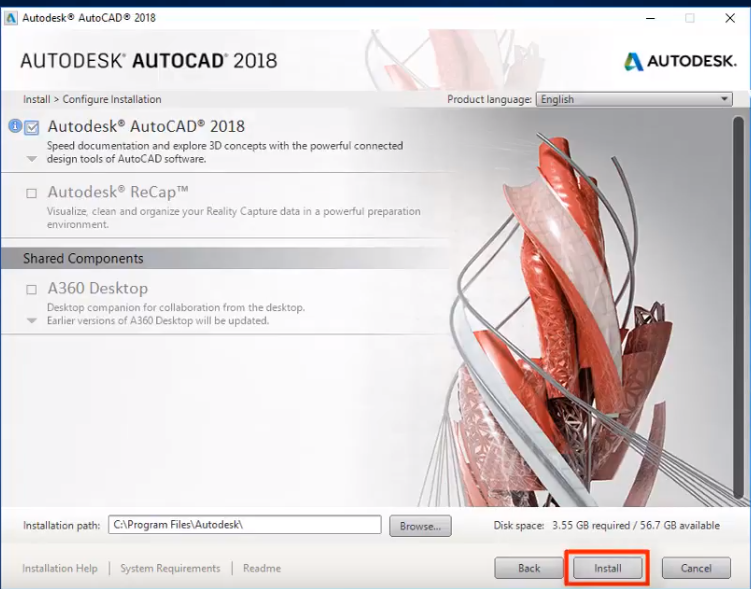
Task: Expand the A360 Desktop options arrow
Action: pos(32,320)
